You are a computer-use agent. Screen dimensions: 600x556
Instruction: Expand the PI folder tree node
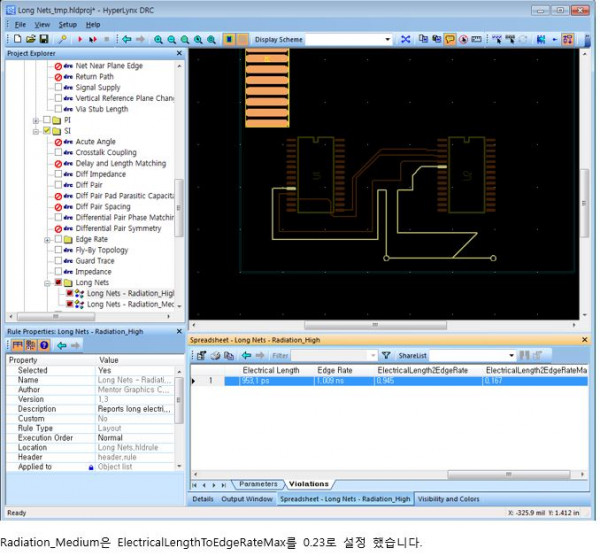36,119
